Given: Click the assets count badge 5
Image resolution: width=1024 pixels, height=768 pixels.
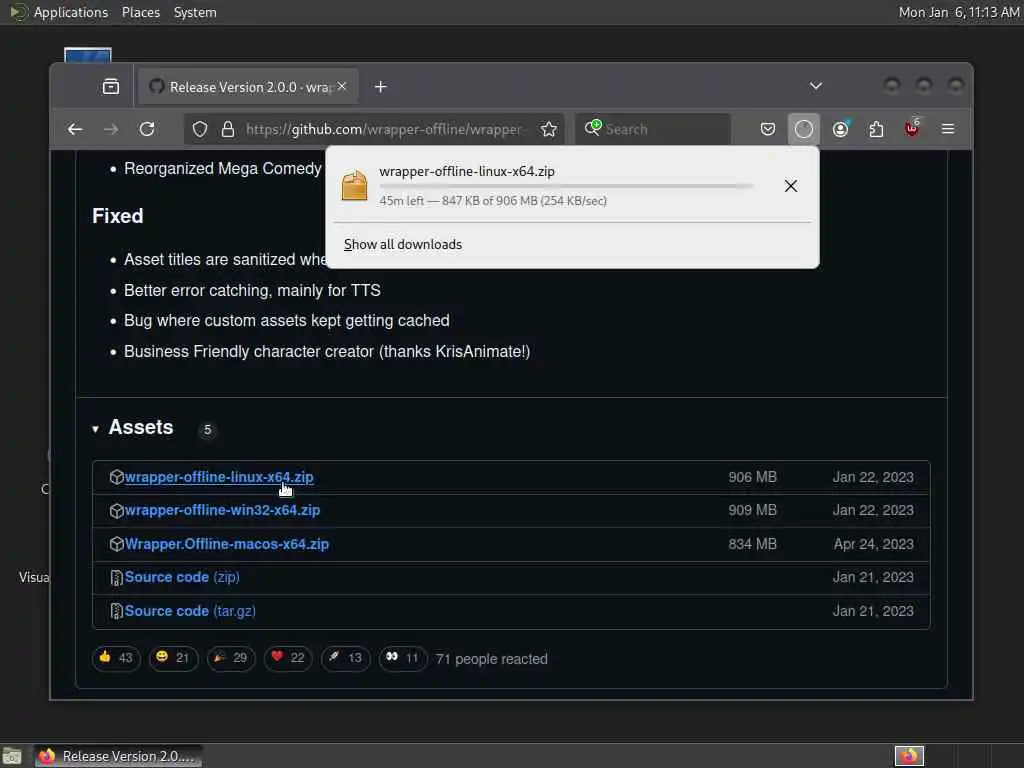Looking at the screenshot, I should click(208, 430).
